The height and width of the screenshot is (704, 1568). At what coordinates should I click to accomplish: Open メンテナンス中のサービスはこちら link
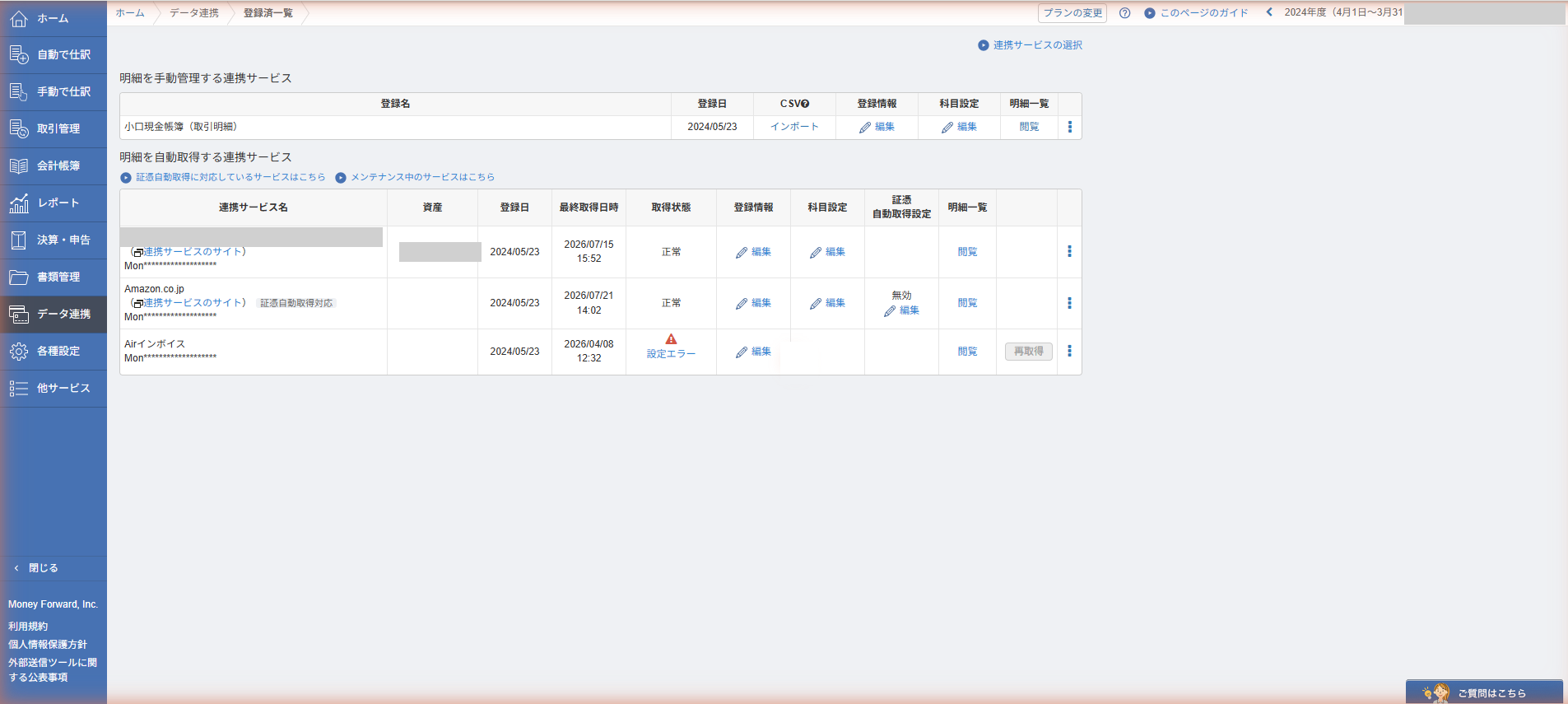(x=415, y=177)
